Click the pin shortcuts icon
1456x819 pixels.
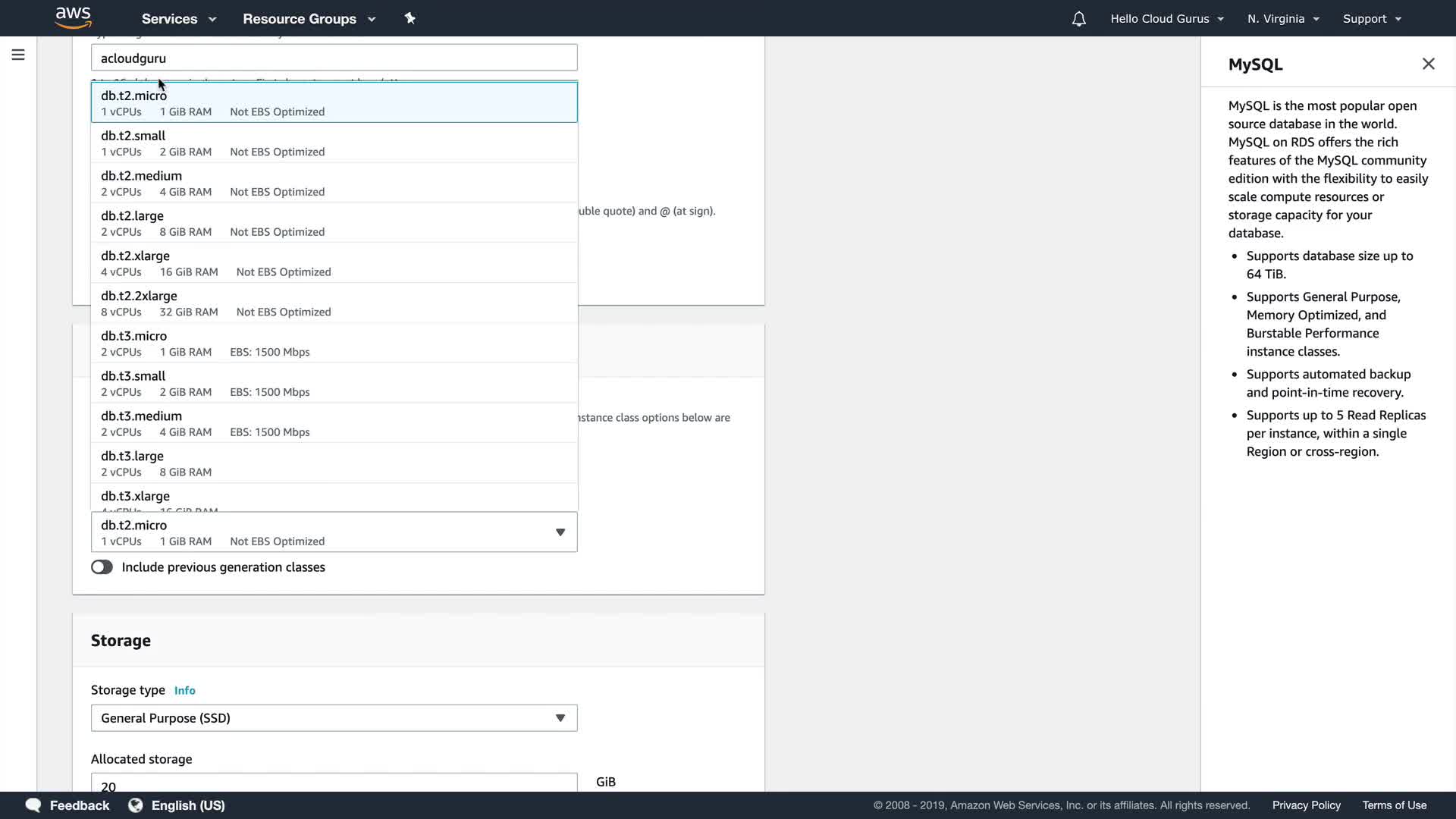click(410, 18)
